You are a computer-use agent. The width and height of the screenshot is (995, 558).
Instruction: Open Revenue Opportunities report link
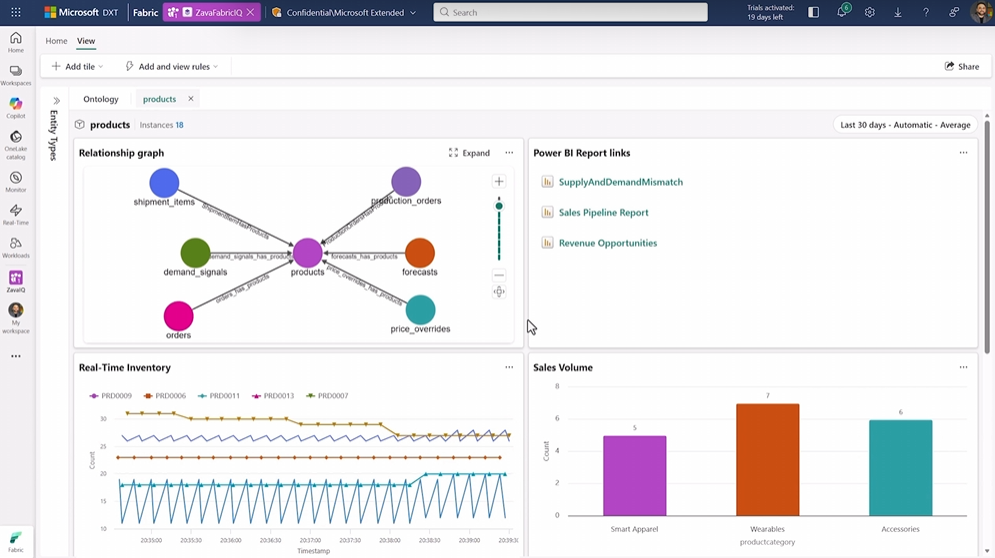tap(608, 242)
